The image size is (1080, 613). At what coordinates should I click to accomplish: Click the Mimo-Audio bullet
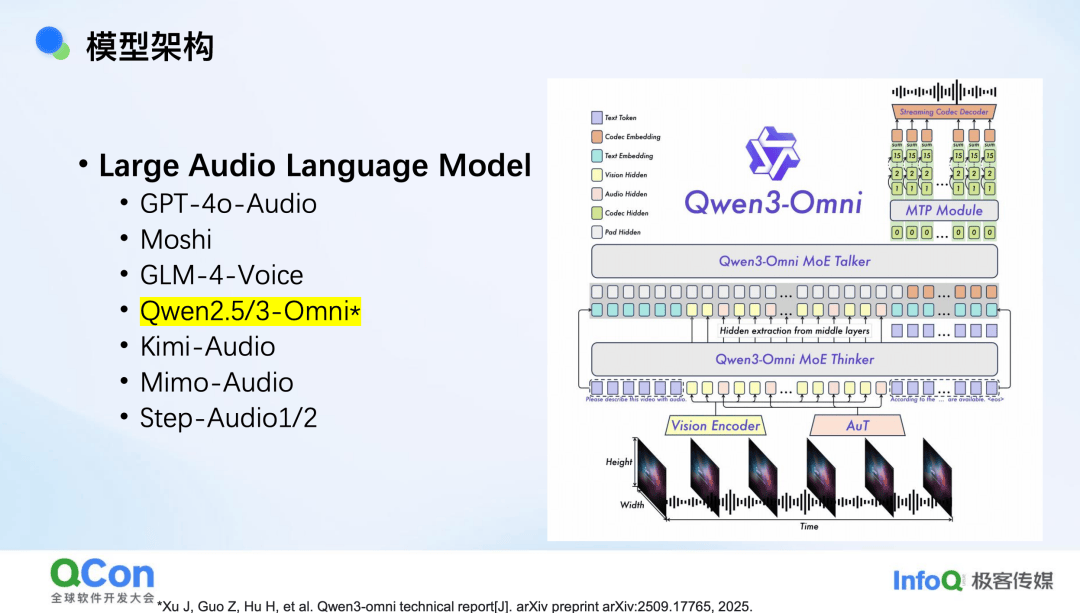[216, 382]
